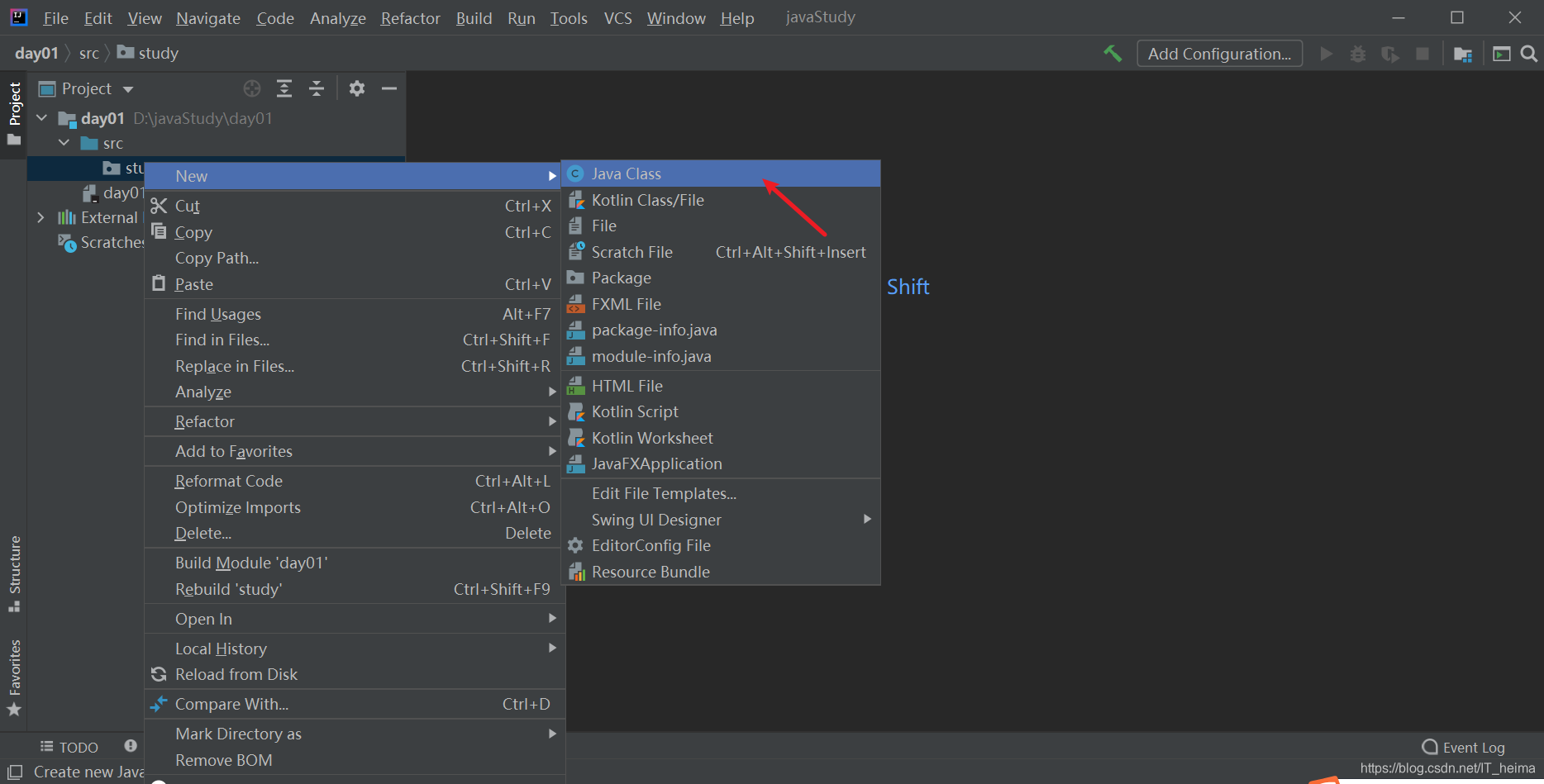This screenshot has width=1544, height=784.
Task: Open the Navigate menu
Action: click(x=208, y=18)
